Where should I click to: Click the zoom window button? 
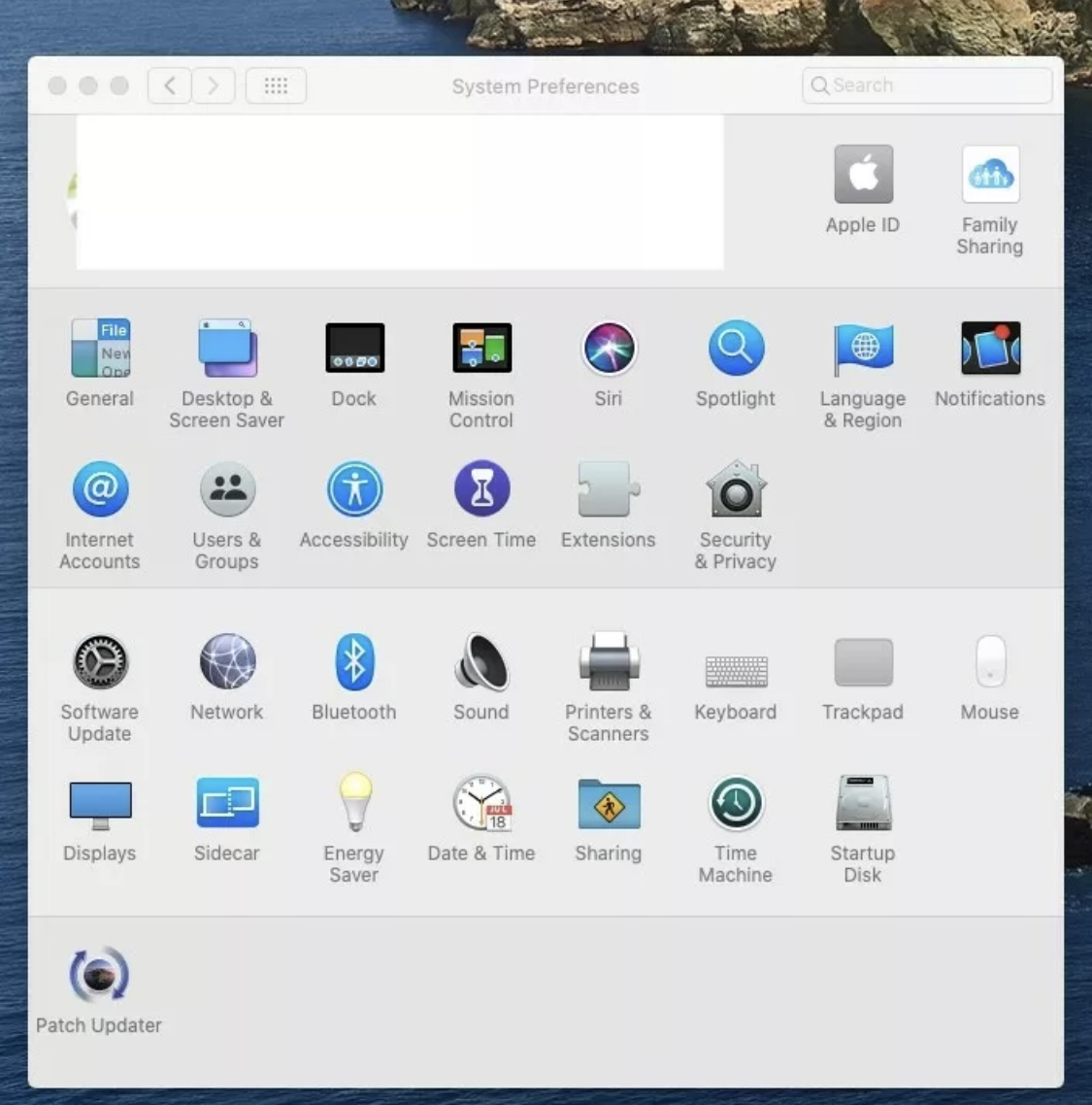pos(119,85)
